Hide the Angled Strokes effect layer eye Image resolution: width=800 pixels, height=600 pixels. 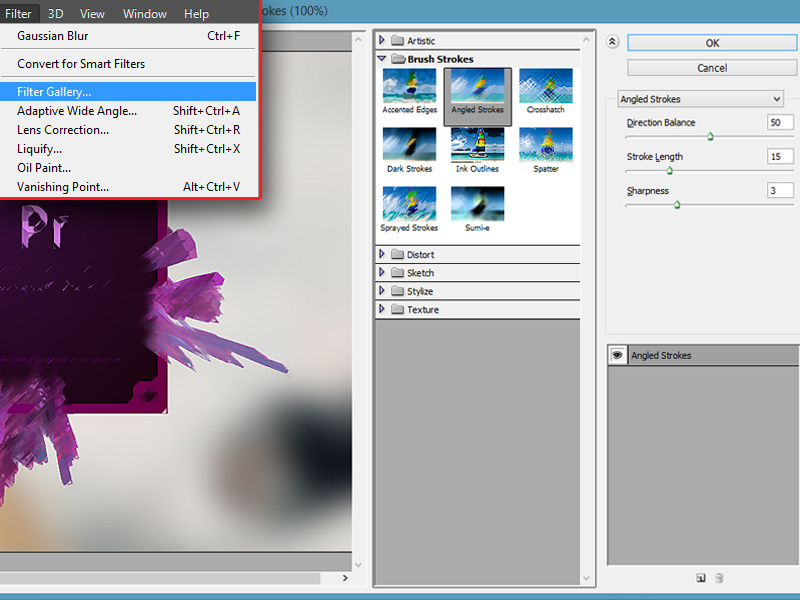pos(617,355)
